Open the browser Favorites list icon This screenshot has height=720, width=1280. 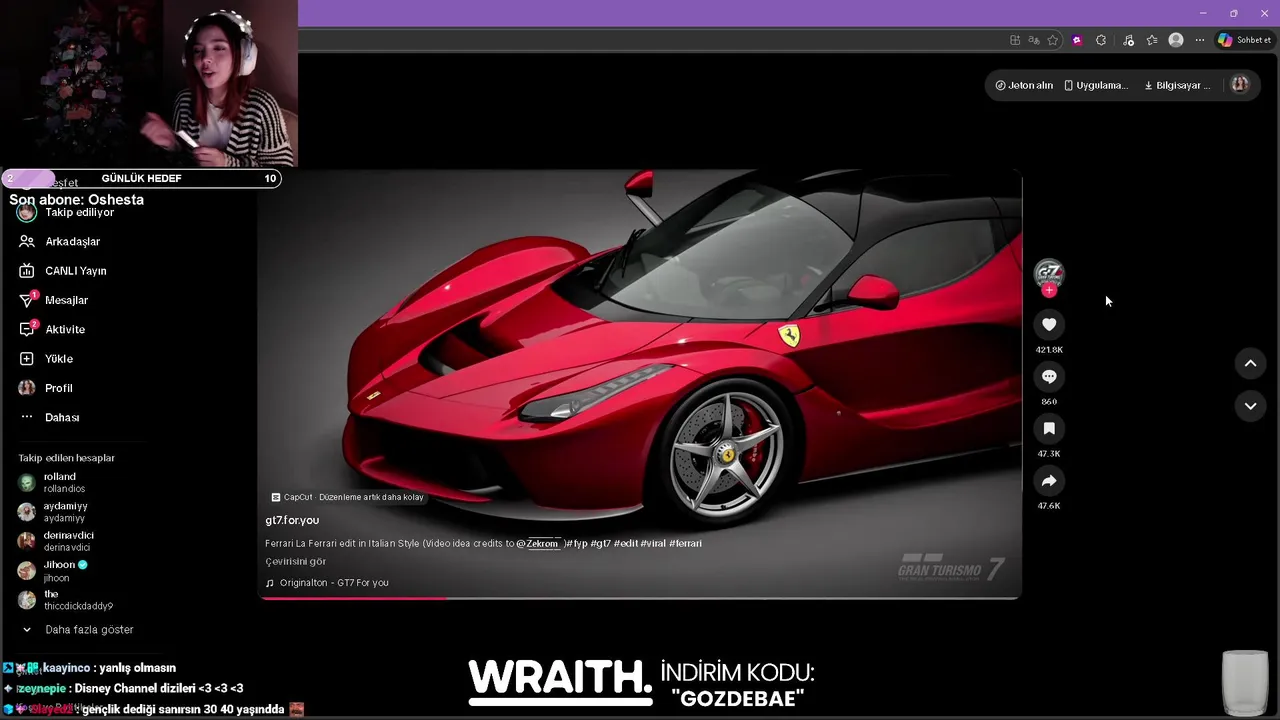coord(1152,40)
